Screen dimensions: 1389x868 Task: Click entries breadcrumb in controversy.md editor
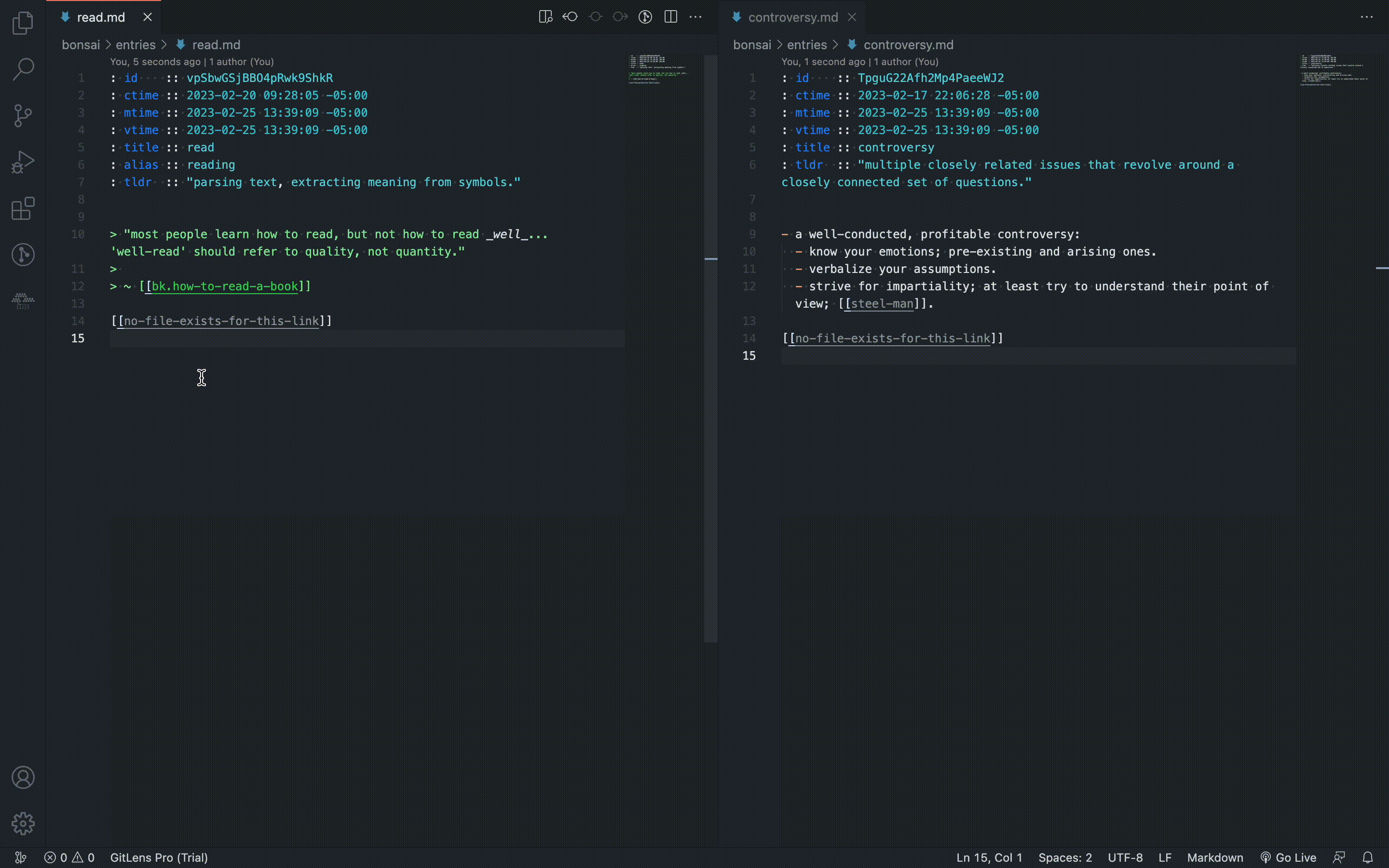coord(806,45)
